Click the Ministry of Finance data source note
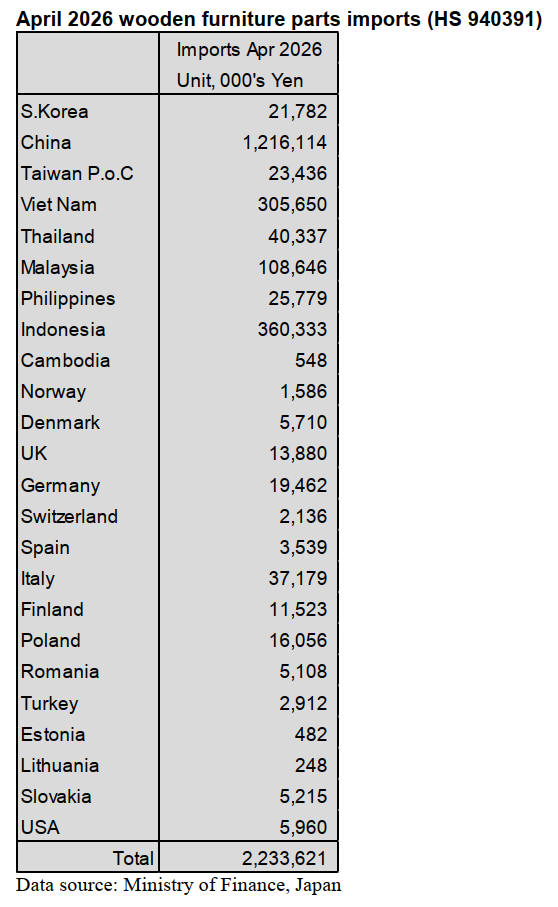558x907 pixels. click(178, 886)
